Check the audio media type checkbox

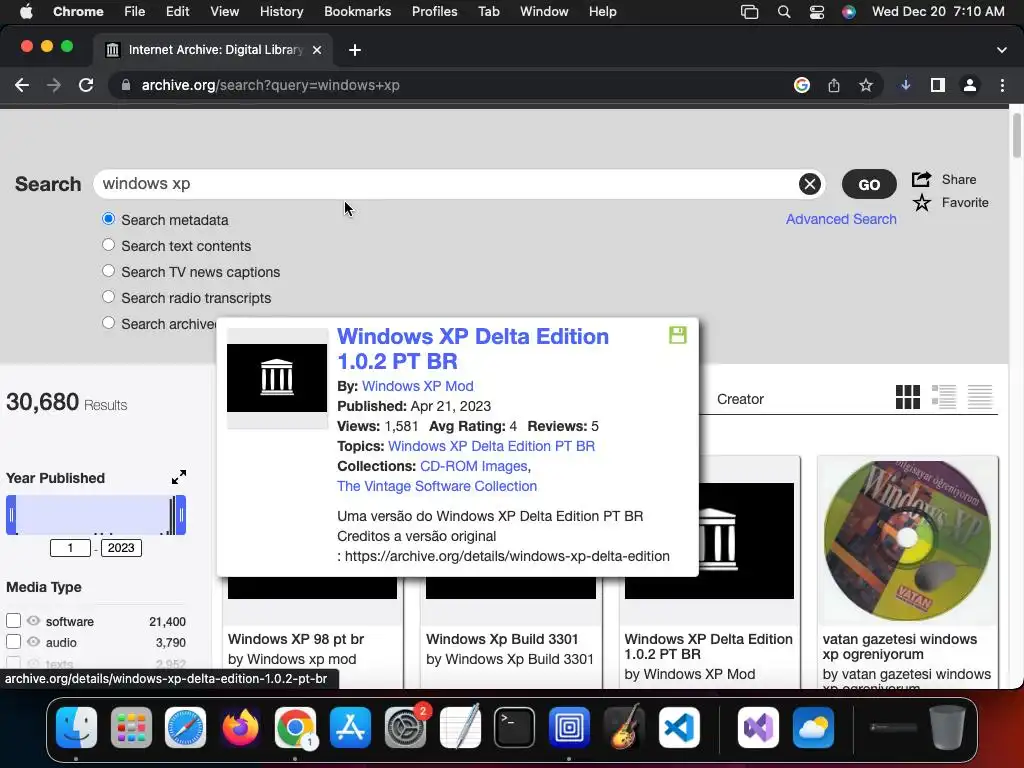click(x=13, y=641)
